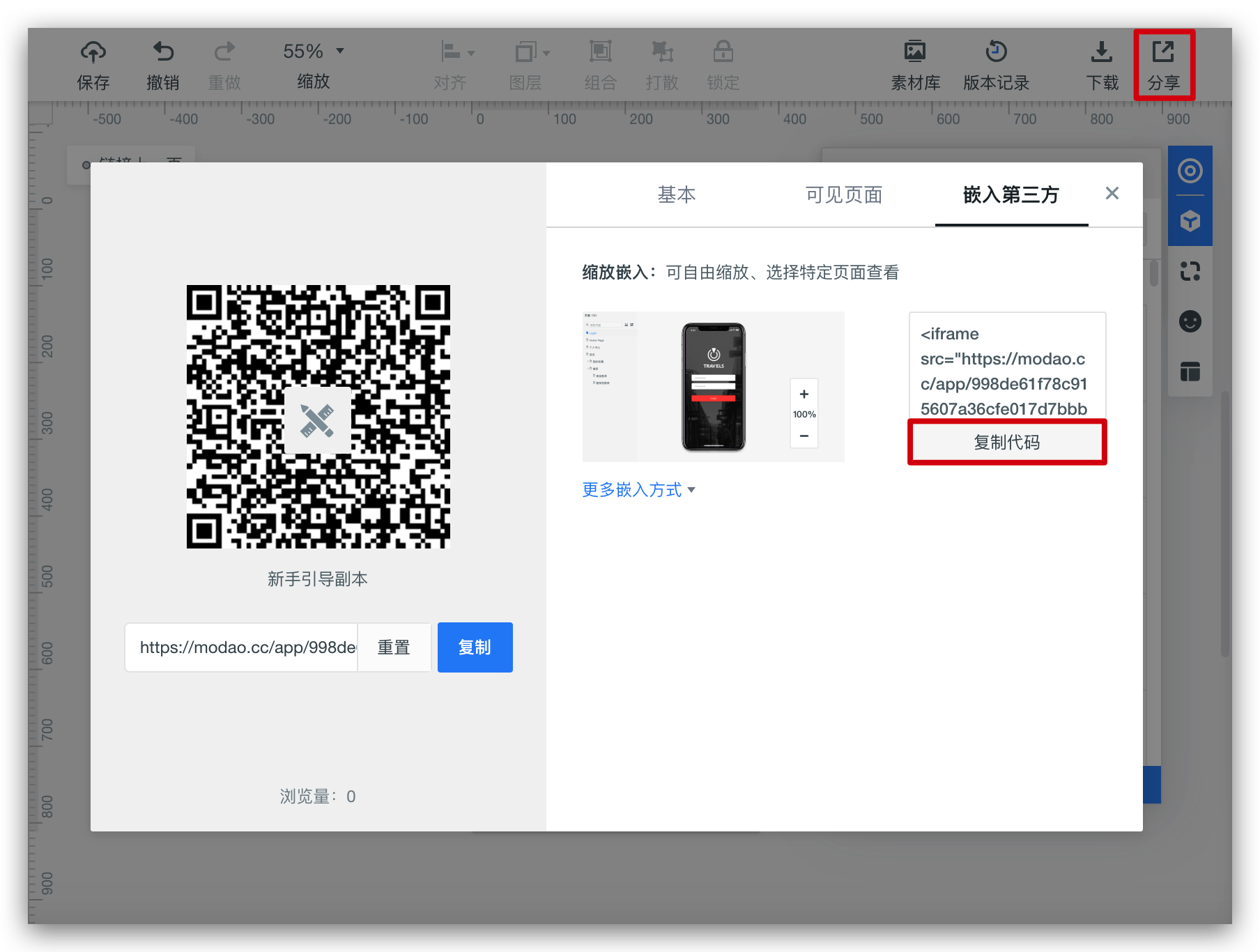This screenshot has height=952, width=1260.
Task: Click the Lock (锁定) icon
Action: (723, 52)
